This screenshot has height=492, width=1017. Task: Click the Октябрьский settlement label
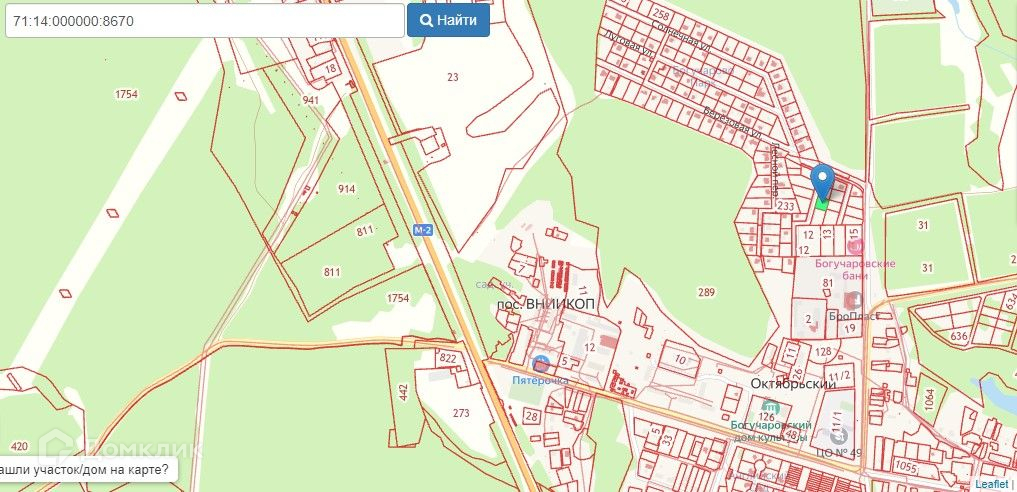pyautogui.click(x=793, y=384)
